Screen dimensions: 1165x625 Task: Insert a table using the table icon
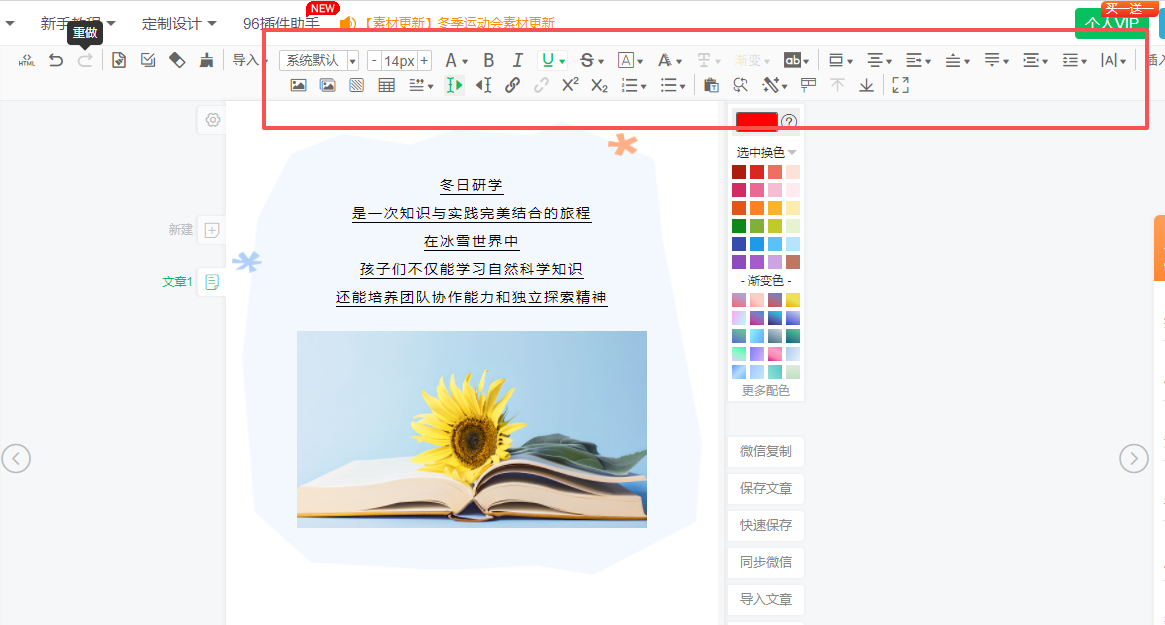click(x=386, y=86)
